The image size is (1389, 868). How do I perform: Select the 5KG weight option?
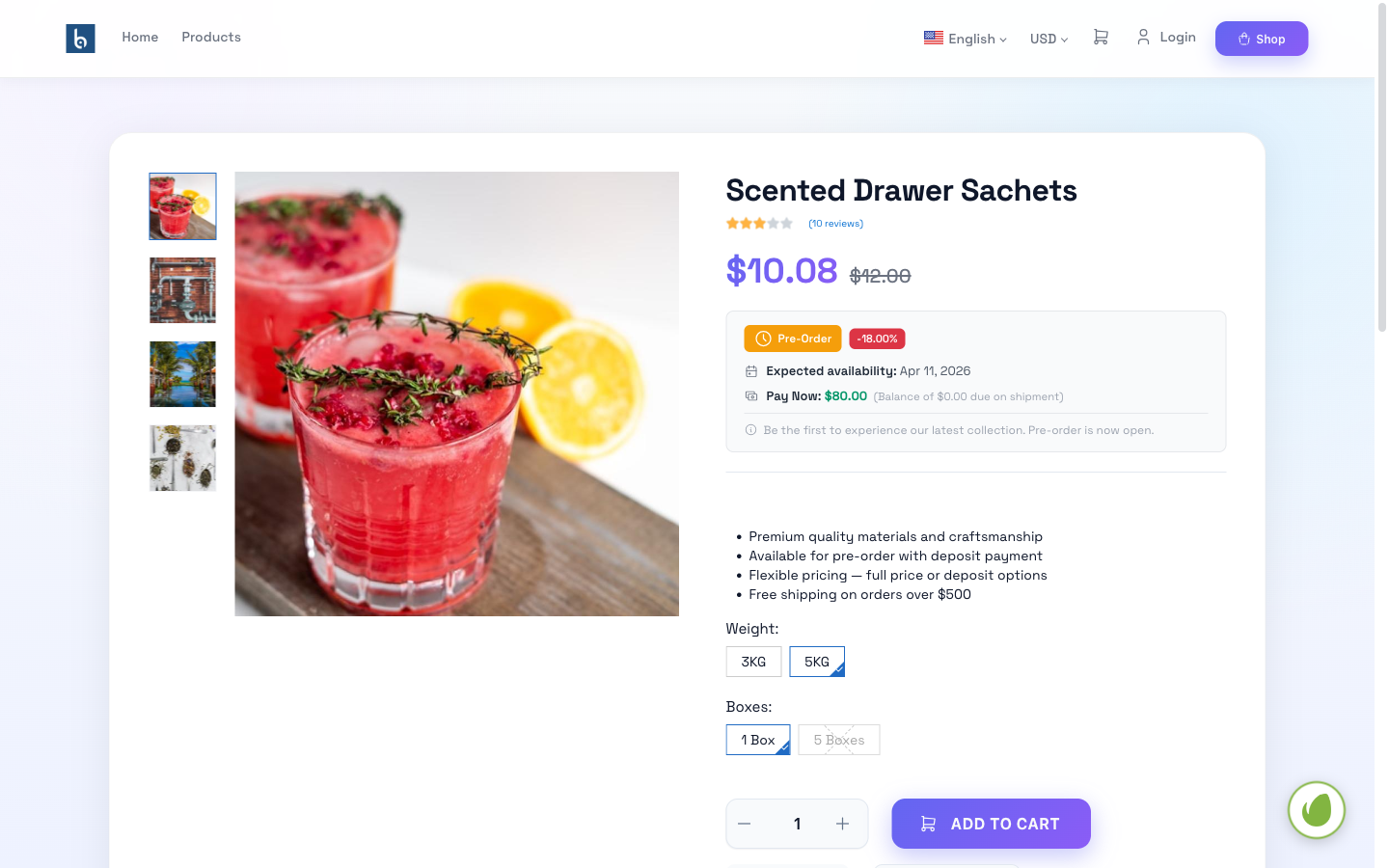(816, 662)
